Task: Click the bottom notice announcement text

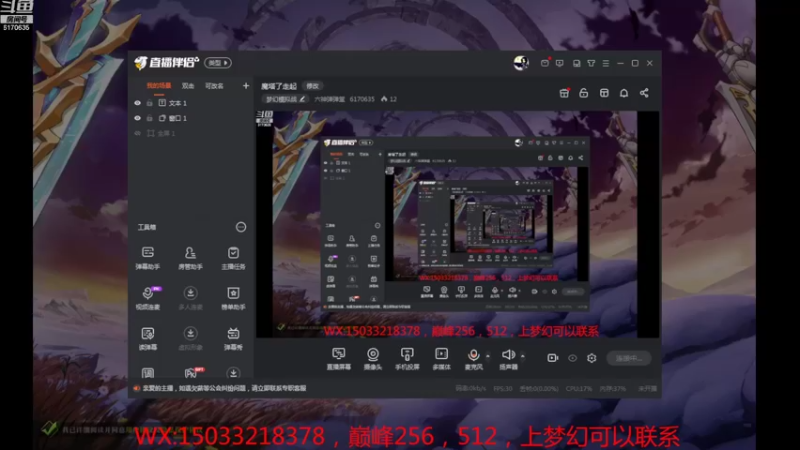Action: click(x=224, y=388)
